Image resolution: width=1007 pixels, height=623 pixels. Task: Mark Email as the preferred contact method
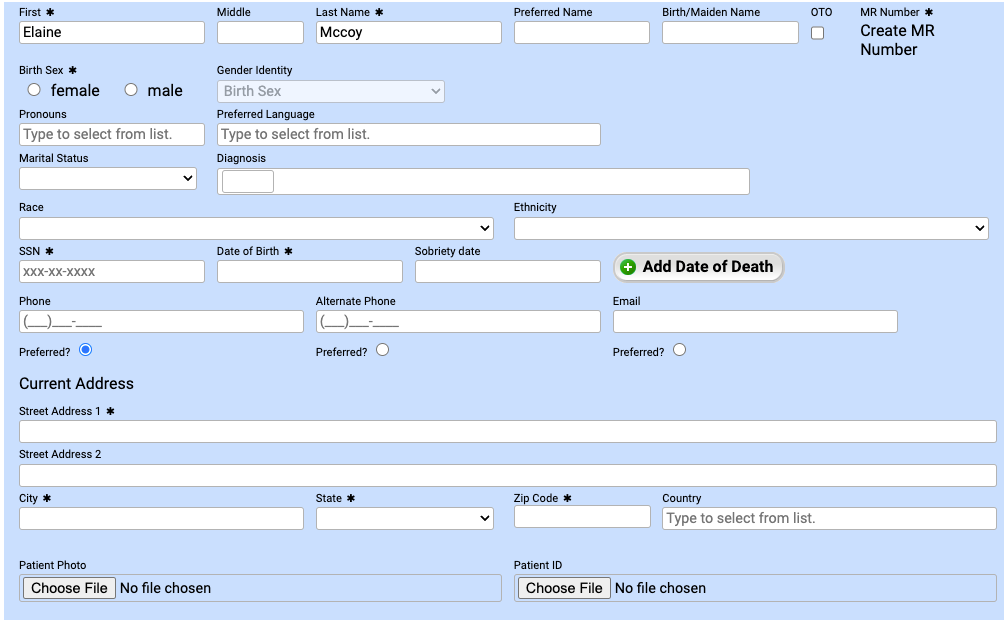(679, 349)
